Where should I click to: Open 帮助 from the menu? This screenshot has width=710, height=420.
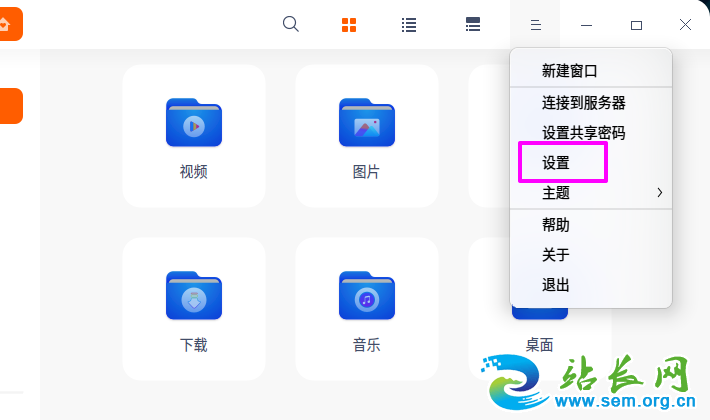coord(556,225)
